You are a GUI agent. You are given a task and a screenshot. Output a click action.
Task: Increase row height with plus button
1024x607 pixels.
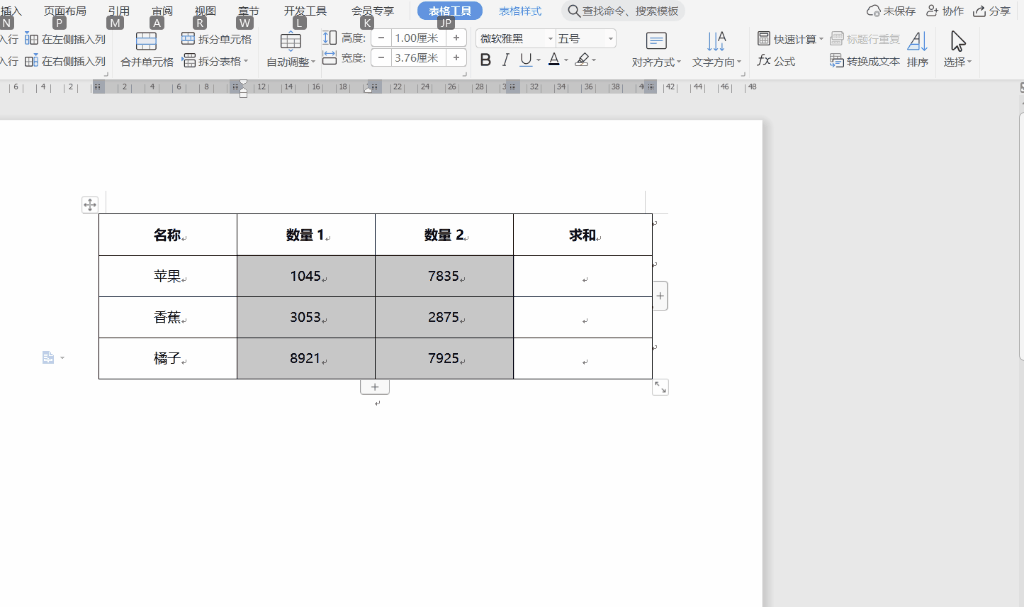456,38
